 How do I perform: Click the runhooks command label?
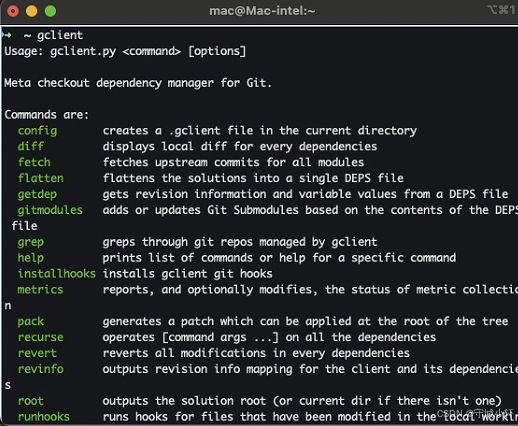44,417
